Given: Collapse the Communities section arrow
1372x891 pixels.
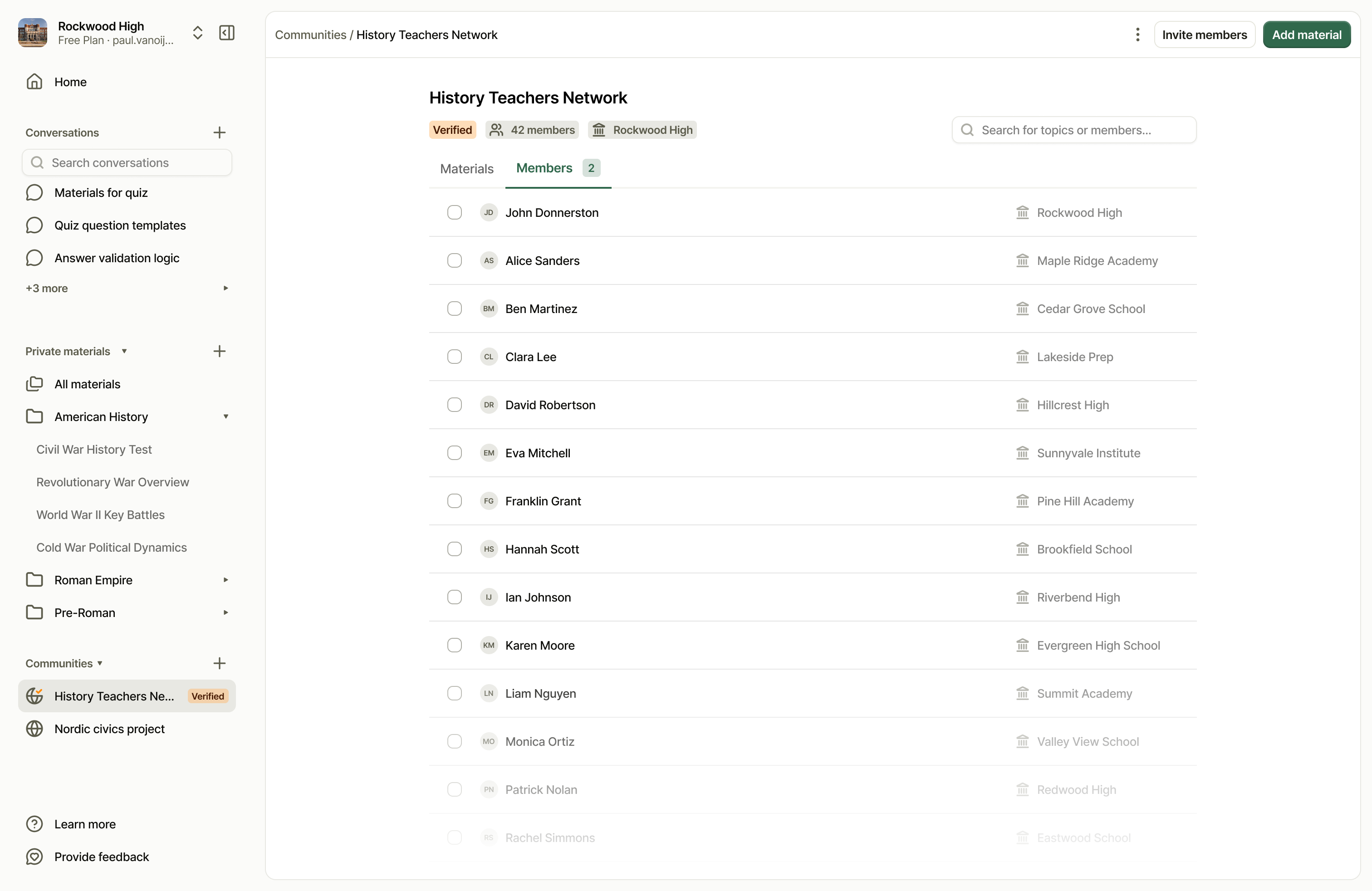Looking at the screenshot, I should 100,663.
